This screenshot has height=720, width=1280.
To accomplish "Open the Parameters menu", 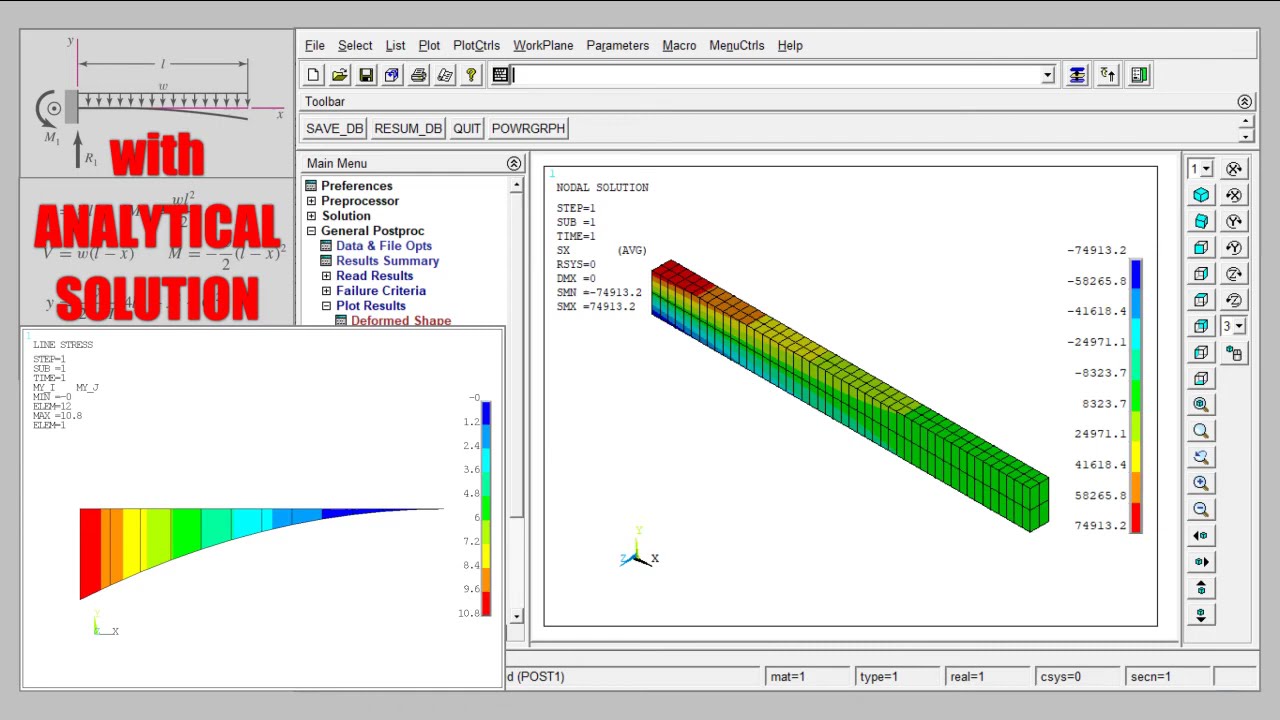I will [617, 45].
